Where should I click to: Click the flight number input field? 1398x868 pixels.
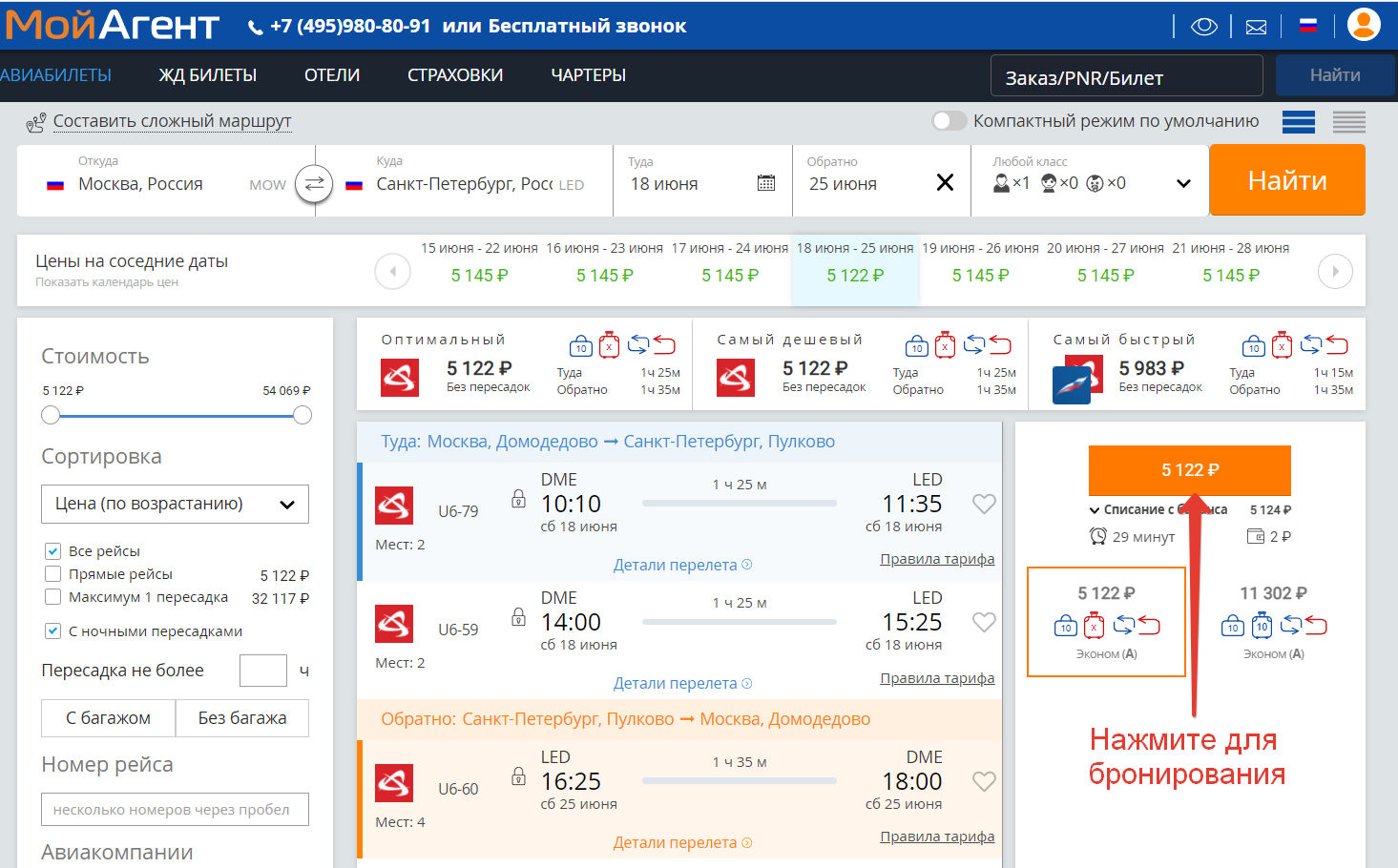pyautogui.click(x=175, y=810)
